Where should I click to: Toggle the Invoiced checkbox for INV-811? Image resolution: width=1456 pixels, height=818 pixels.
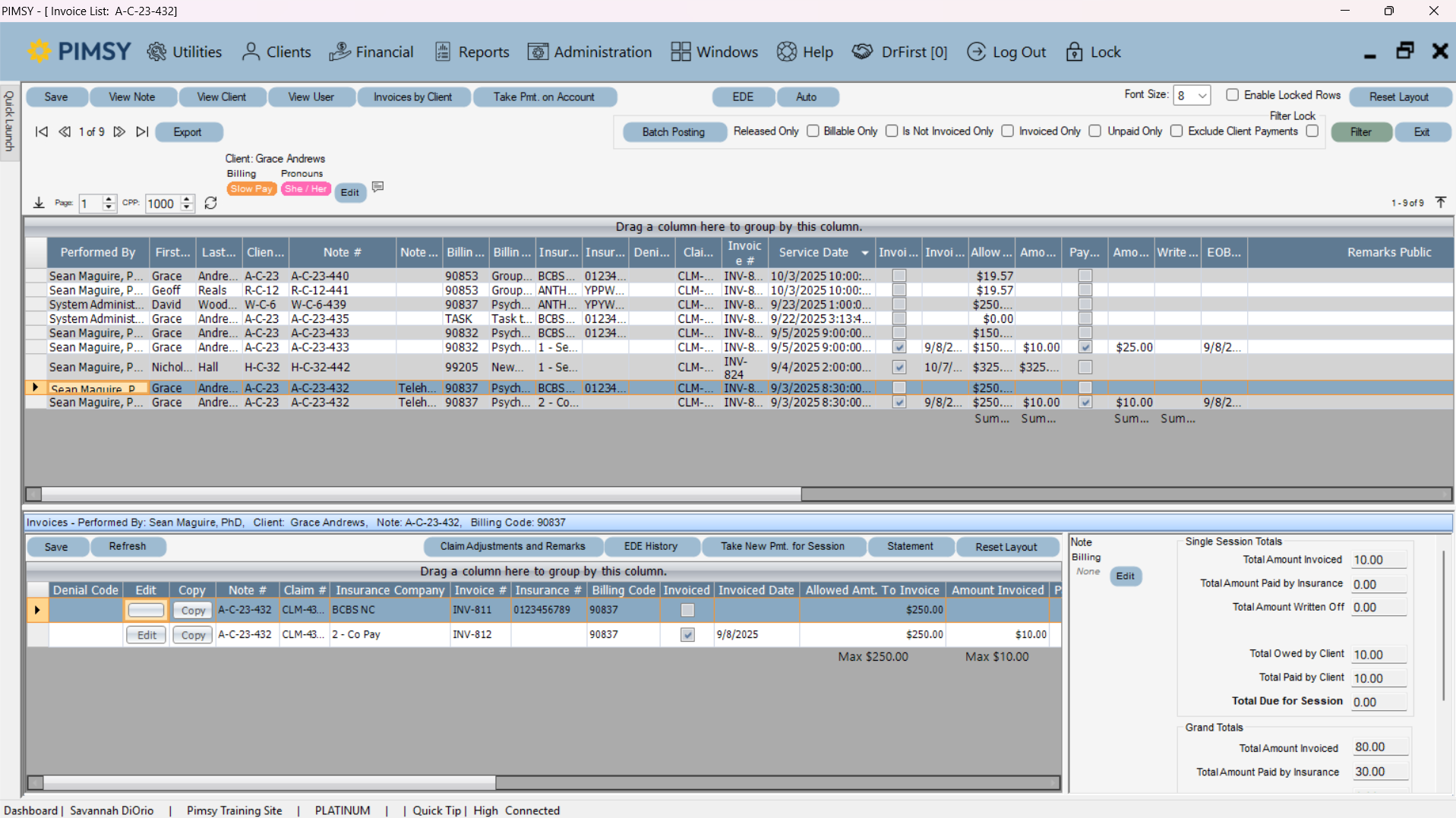(x=687, y=609)
